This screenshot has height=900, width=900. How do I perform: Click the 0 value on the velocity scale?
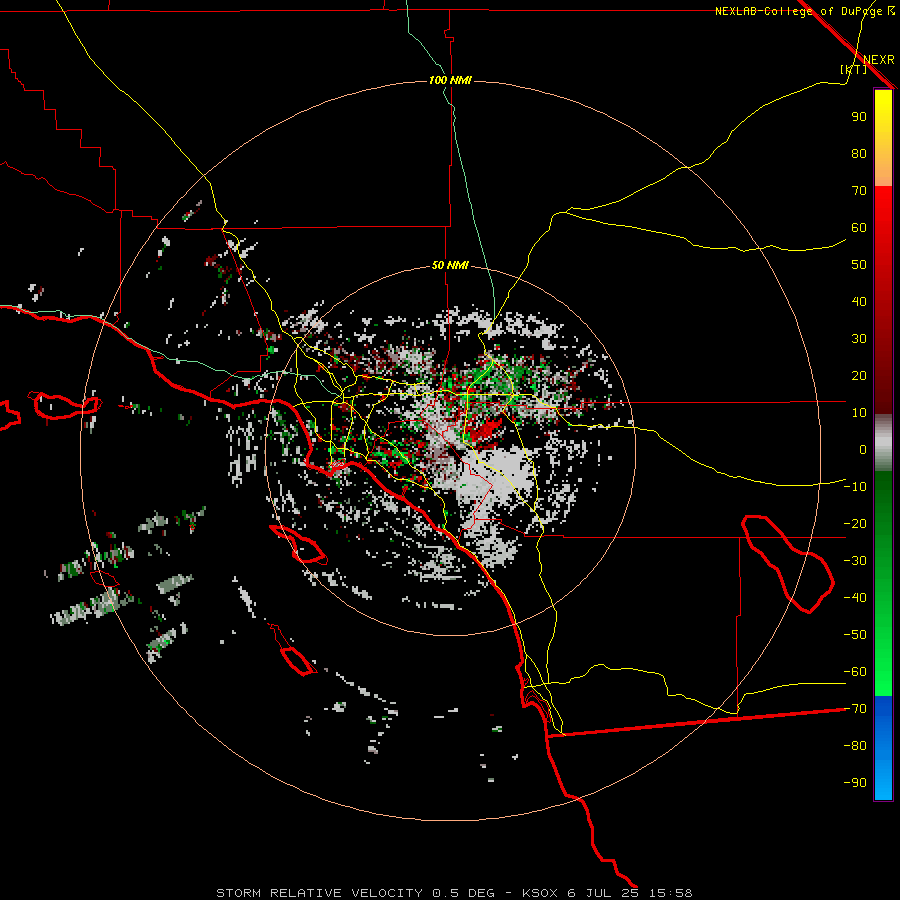(863, 450)
